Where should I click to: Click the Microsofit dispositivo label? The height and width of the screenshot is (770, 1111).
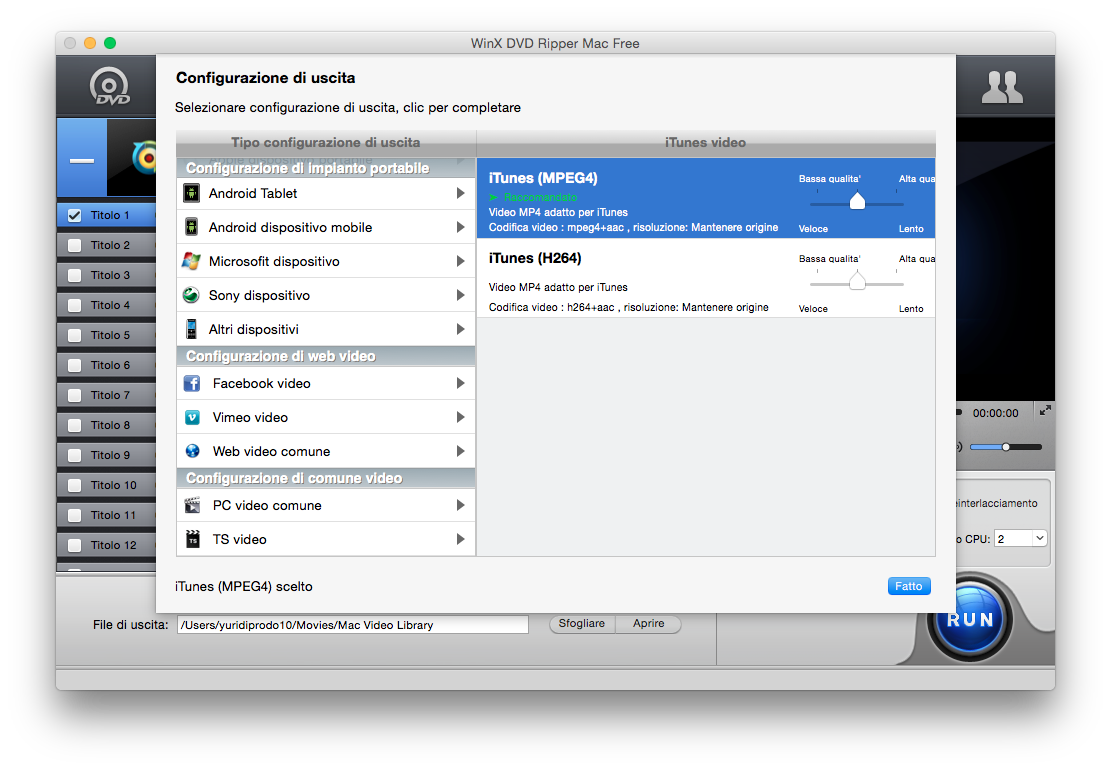[x=274, y=261]
